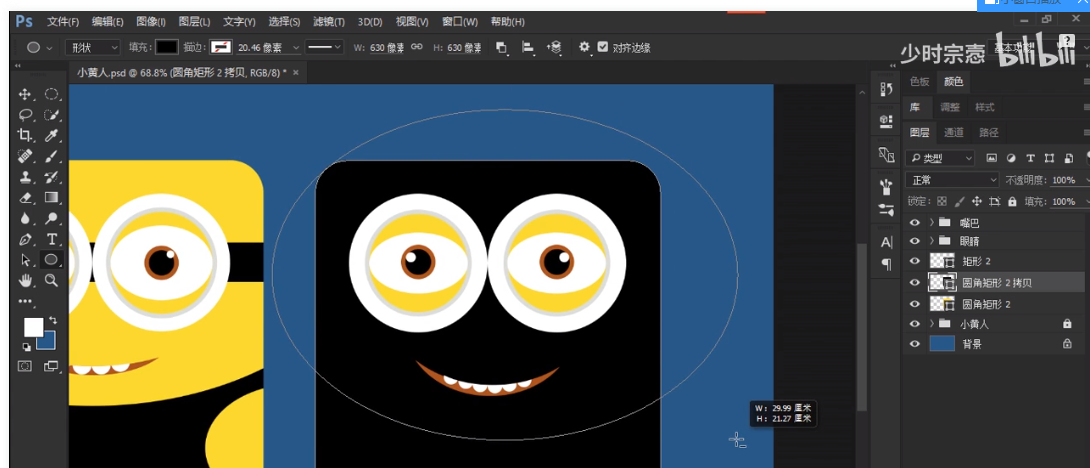Image resolution: width=1090 pixels, height=468 pixels.
Task: Select the Eraser tool
Action: pyautogui.click(x=26, y=198)
